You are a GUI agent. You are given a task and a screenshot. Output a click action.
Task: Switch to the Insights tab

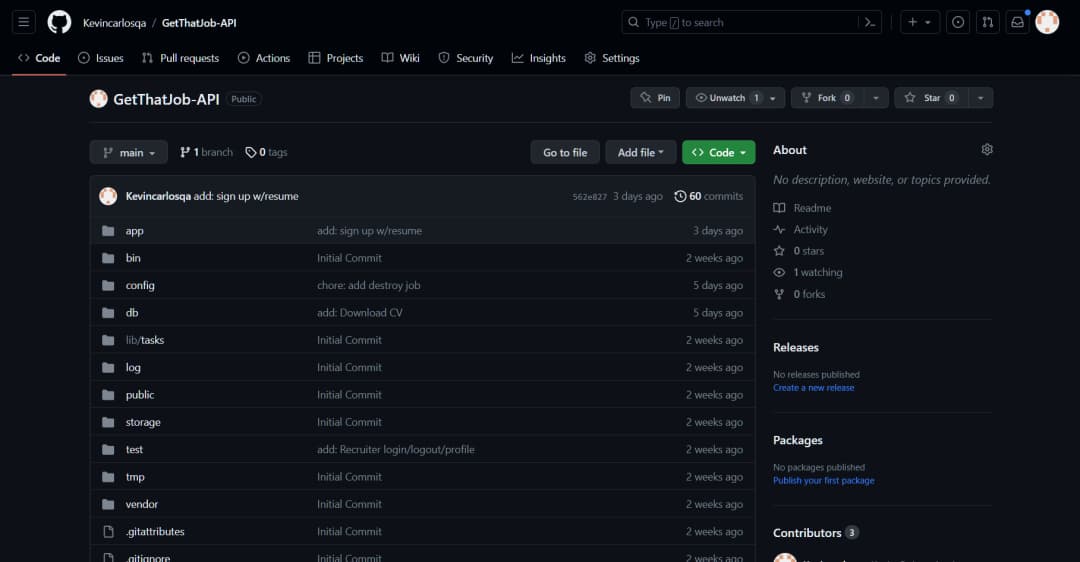pyautogui.click(x=539, y=58)
